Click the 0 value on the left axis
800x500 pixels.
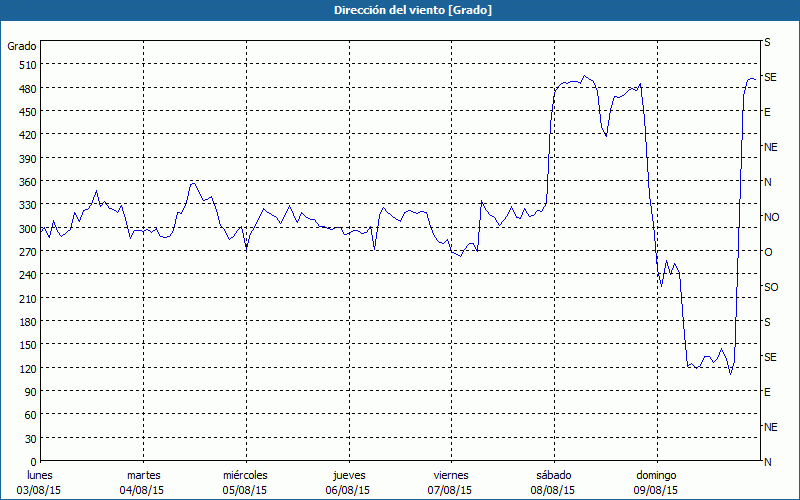click(x=31, y=461)
